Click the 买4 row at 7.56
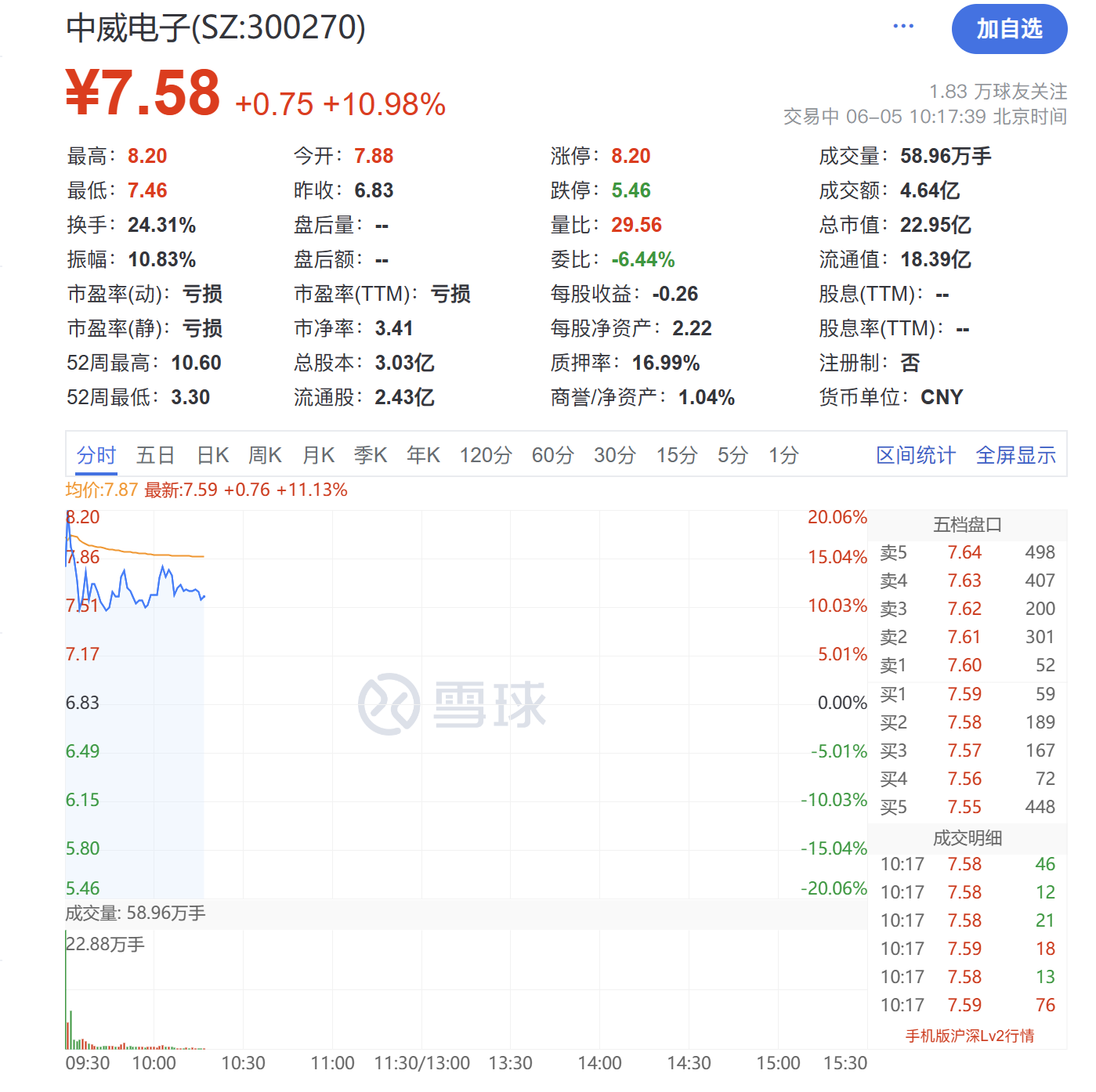1096x1092 pixels. pos(968,779)
